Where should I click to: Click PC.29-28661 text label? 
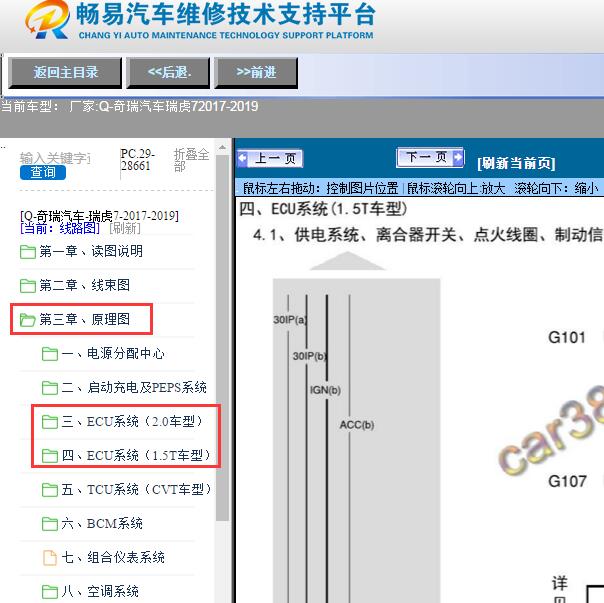pos(137,160)
